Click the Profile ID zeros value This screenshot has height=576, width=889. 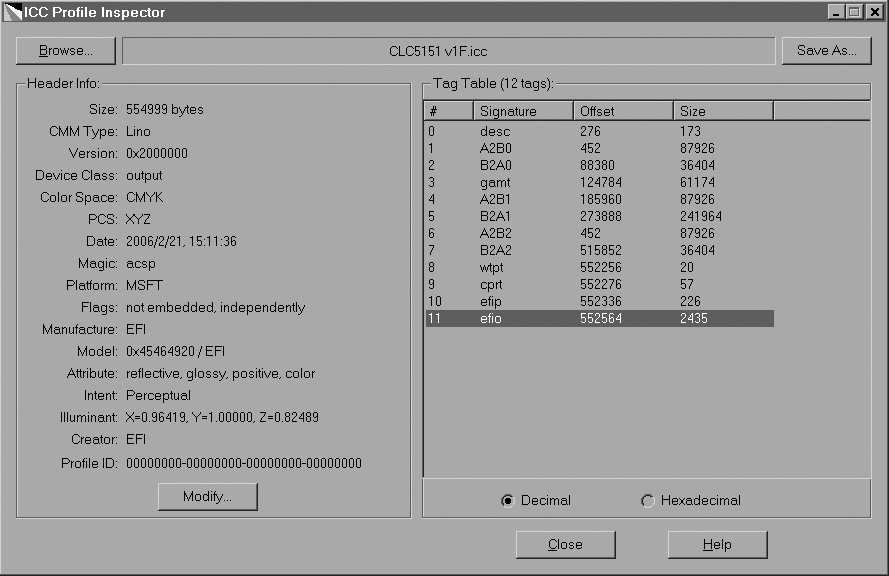click(x=244, y=464)
